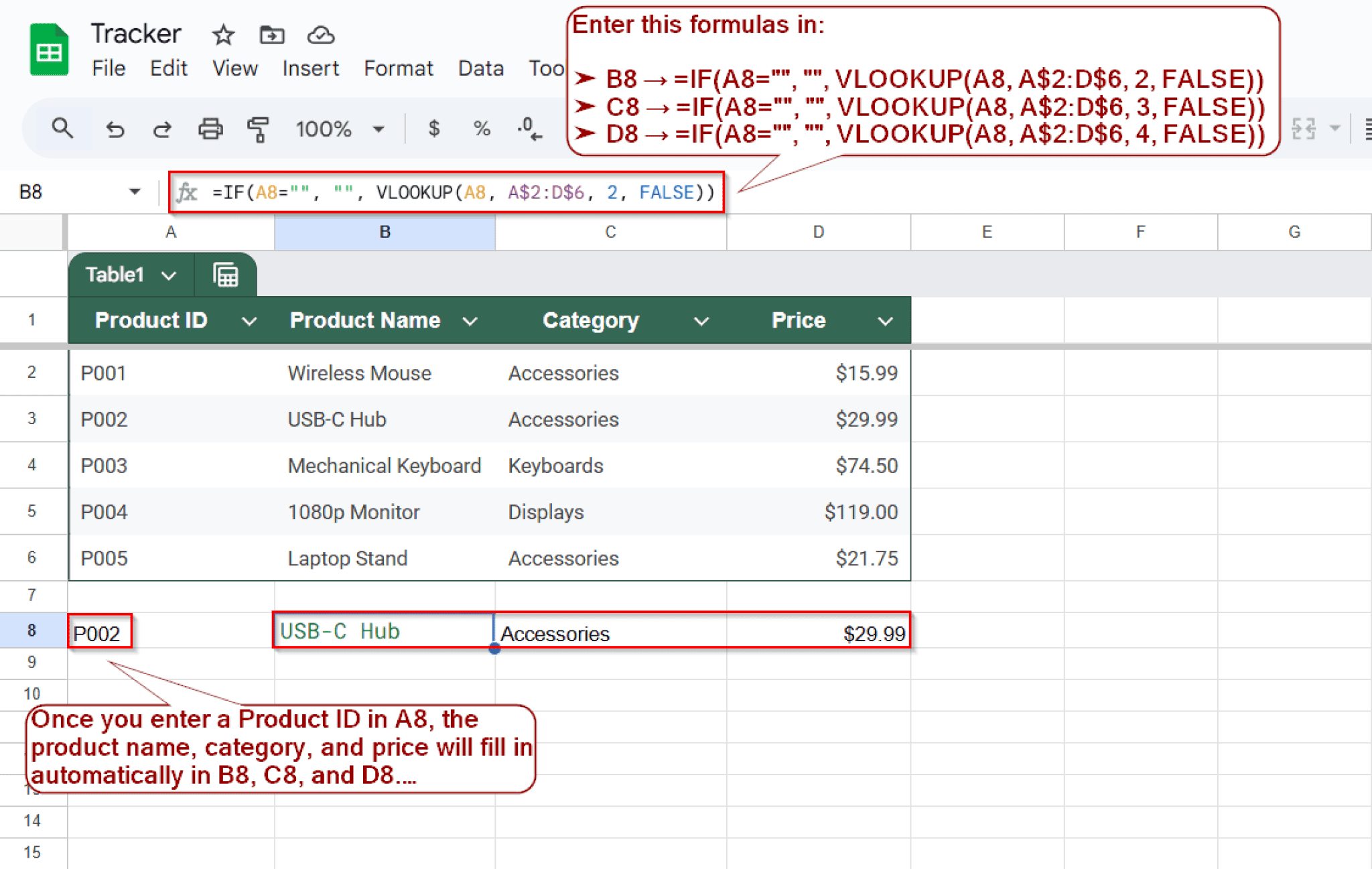Open the Data menu
The height and width of the screenshot is (869, 1372).
pos(480,68)
